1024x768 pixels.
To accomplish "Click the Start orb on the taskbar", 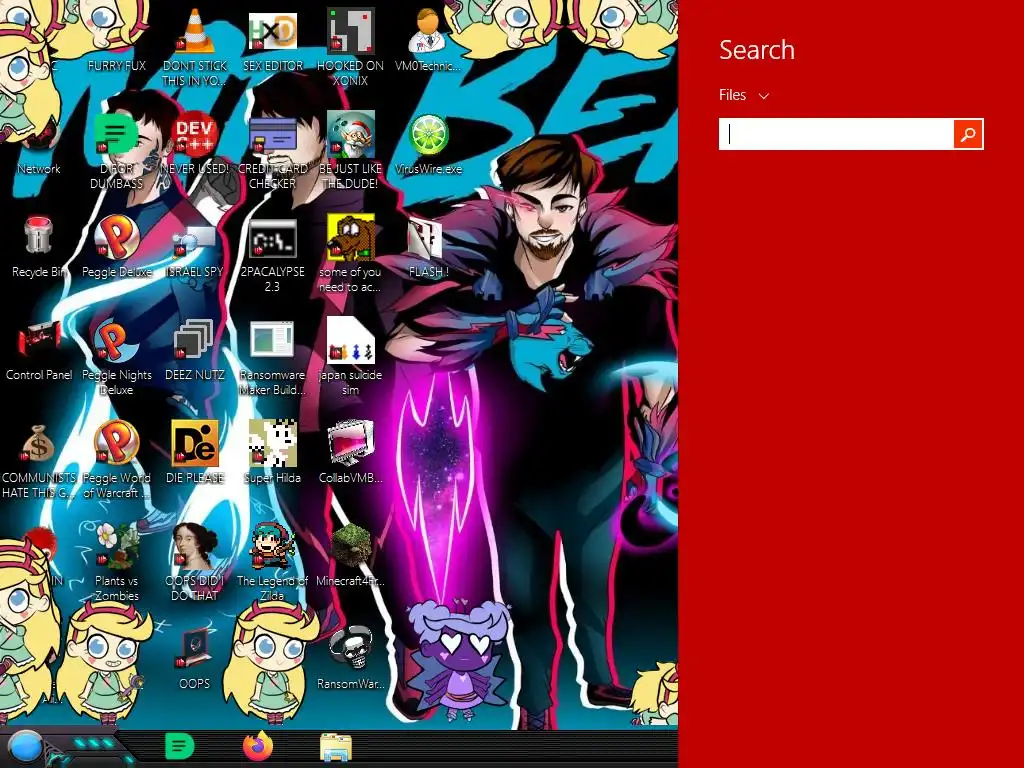I will click(25, 748).
